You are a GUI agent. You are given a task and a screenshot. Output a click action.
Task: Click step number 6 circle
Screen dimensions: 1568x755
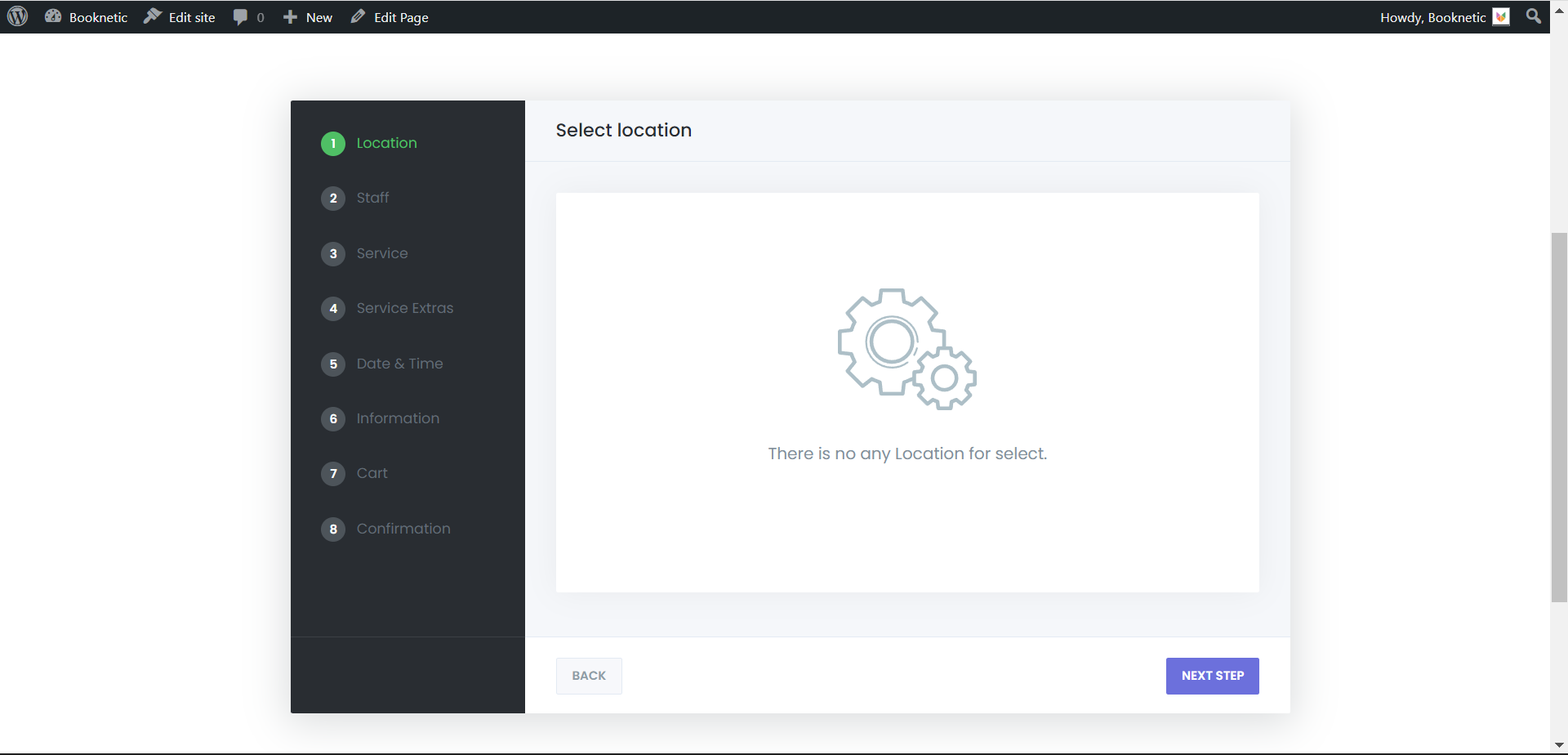pos(333,419)
